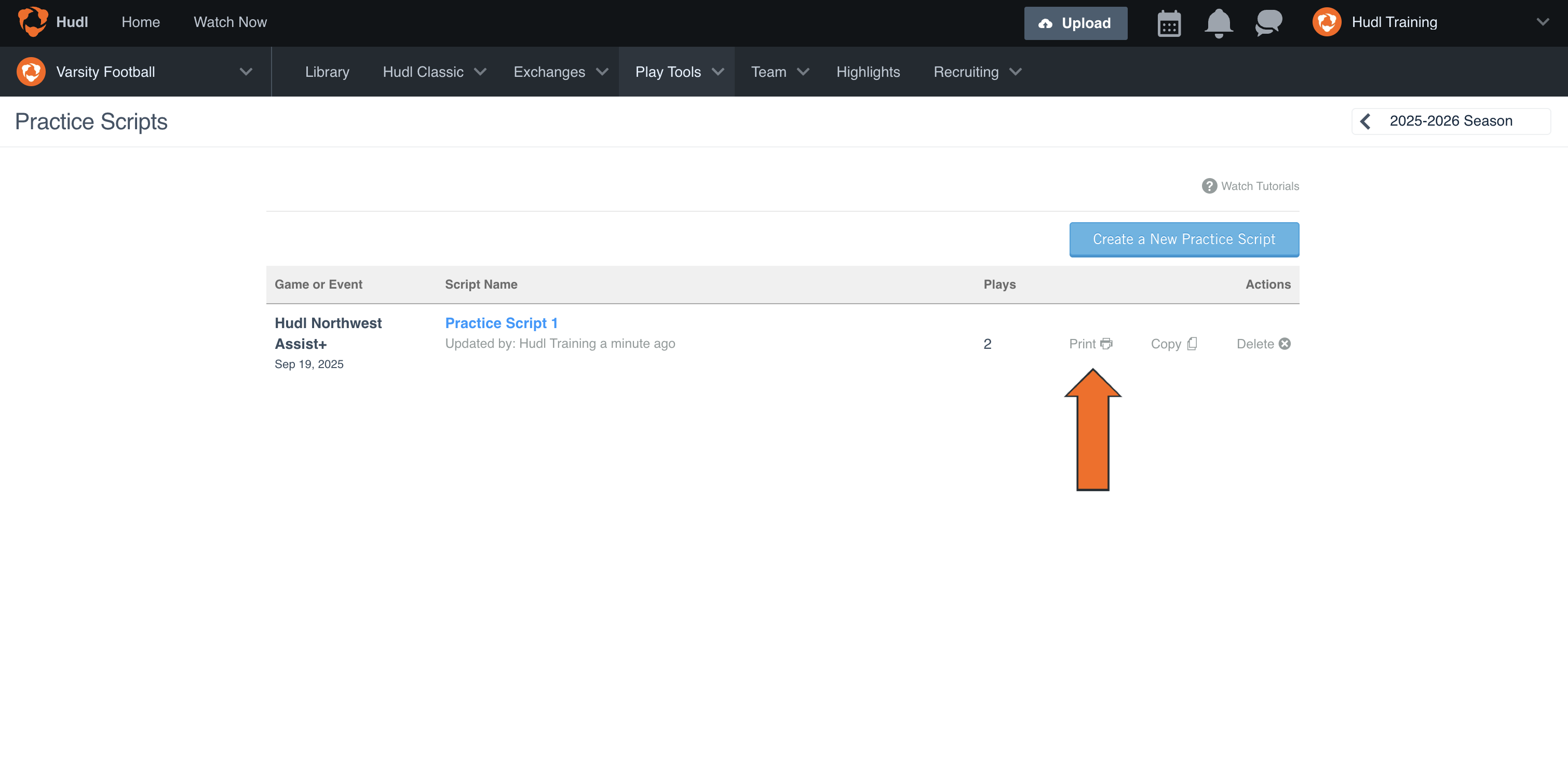Click Create a New Practice Script
Image resolution: width=1568 pixels, height=760 pixels.
[1183, 239]
